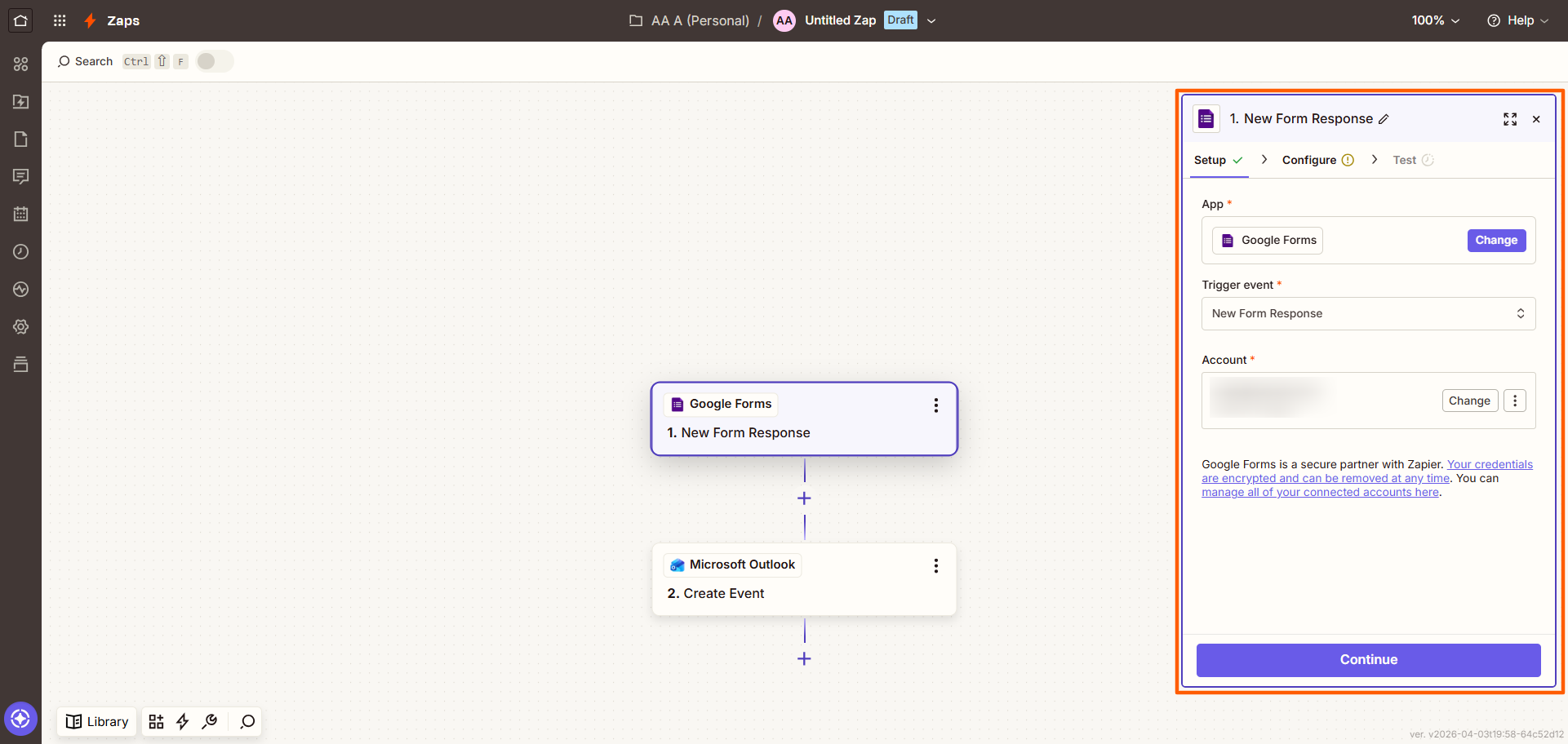Image resolution: width=1568 pixels, height=744 pixels.
Task: Open the 100% zoom dropdown
Action: click(x=1436, y=20)
